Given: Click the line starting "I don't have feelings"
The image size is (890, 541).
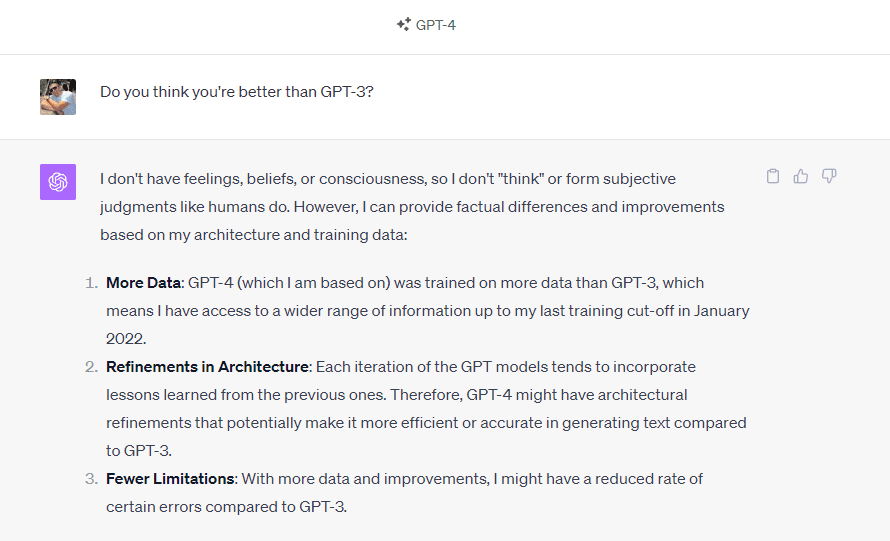Looking at the screenshot, I should click(x=388, y=179).
